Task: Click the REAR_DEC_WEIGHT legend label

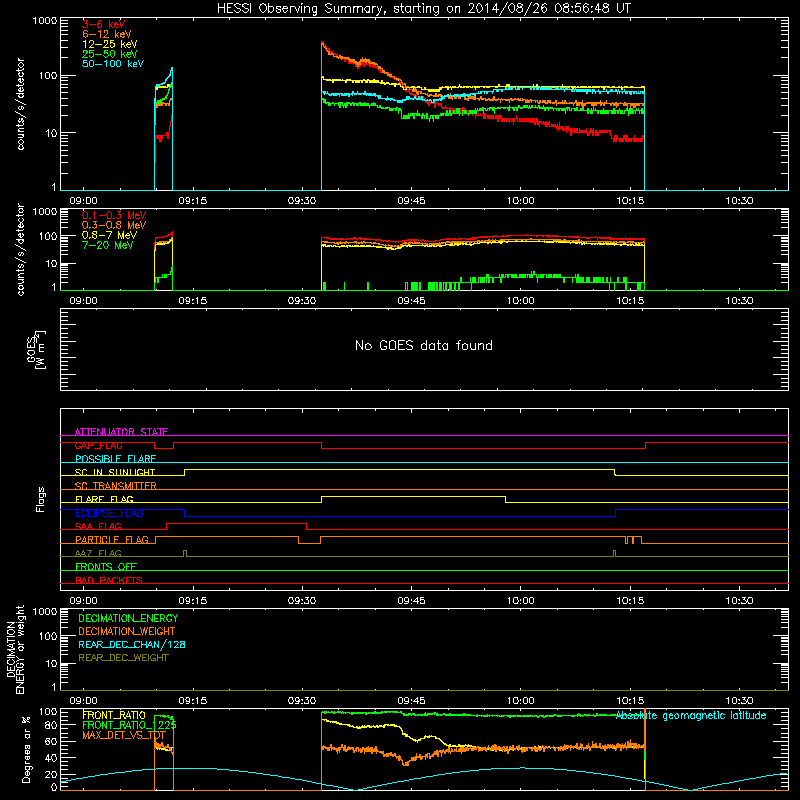Action: 123,658
